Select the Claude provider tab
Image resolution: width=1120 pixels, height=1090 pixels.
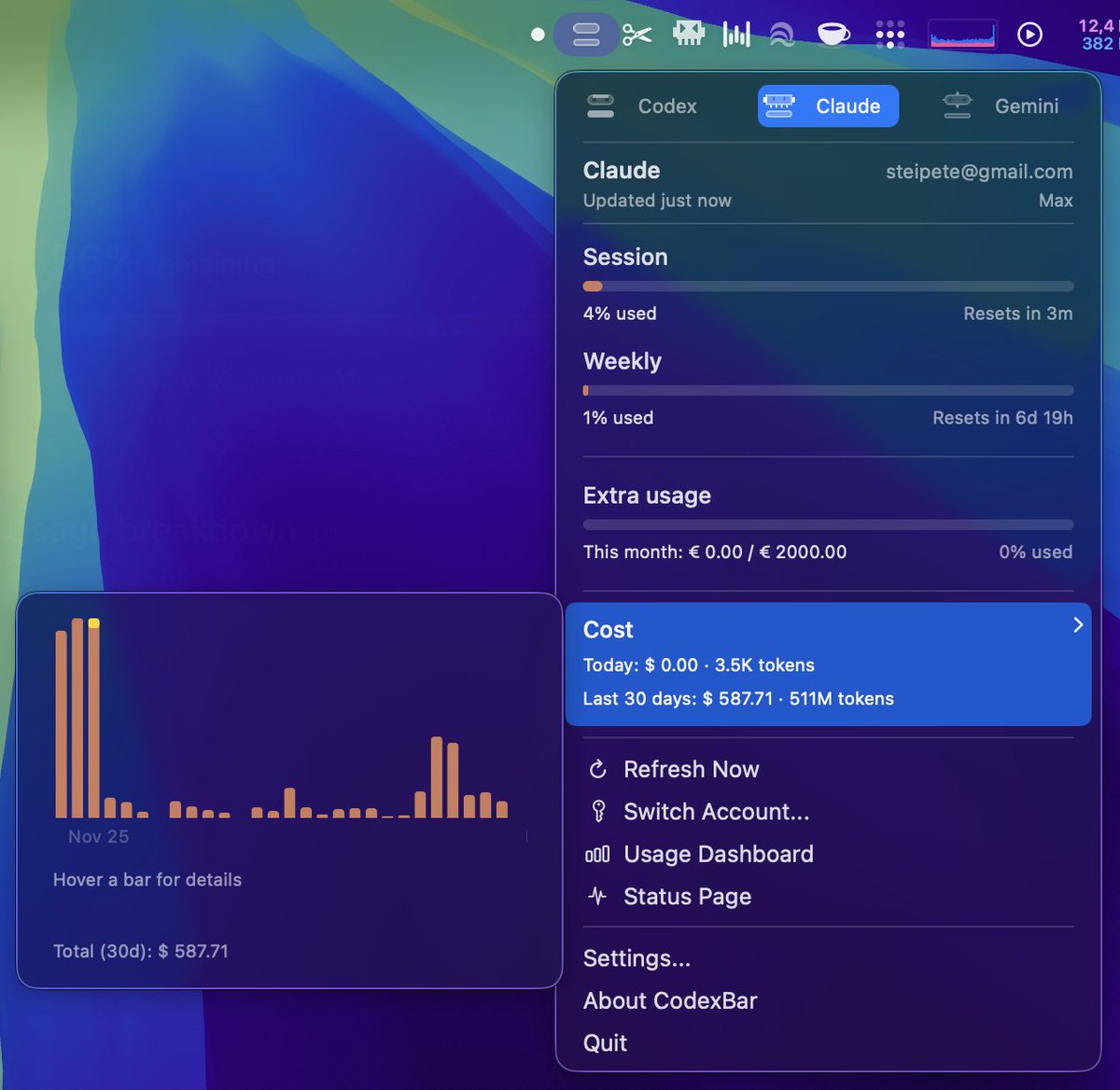828,106
